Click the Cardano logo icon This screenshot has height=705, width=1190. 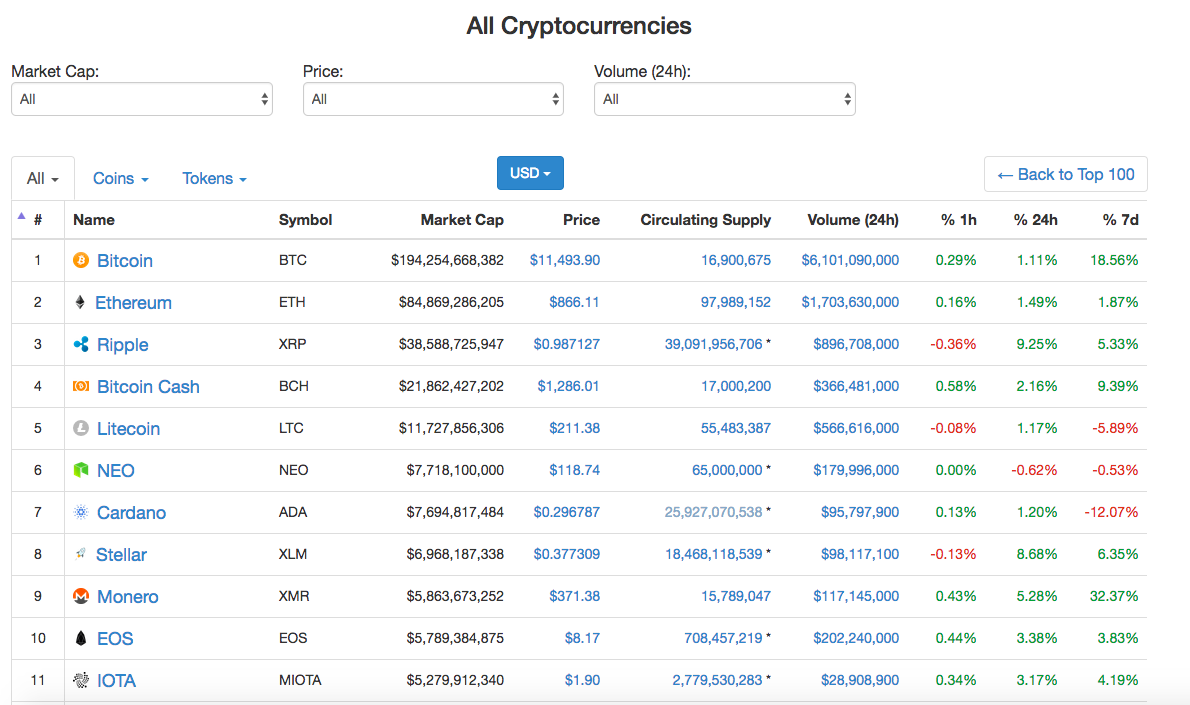(x=80, y=512)
